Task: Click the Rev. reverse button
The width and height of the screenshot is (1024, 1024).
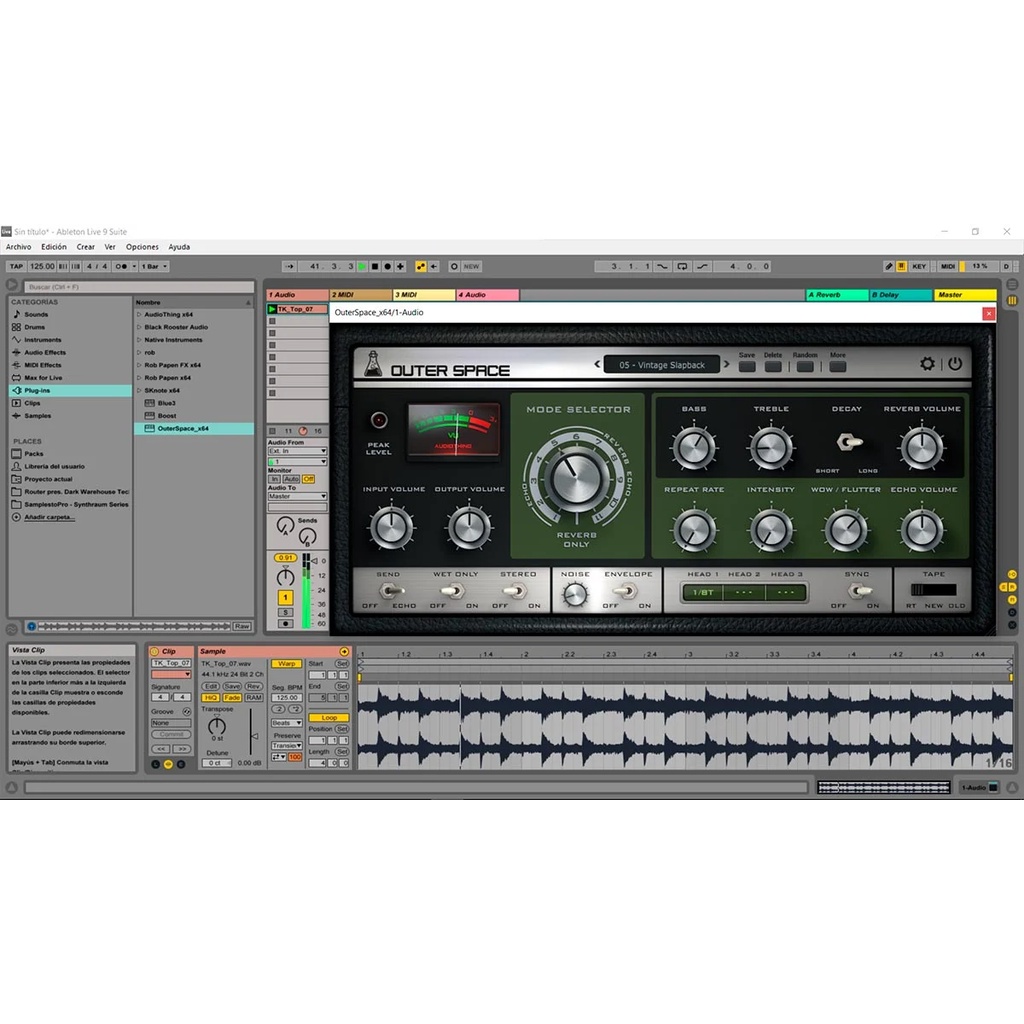Action: [x=253, y=686]
